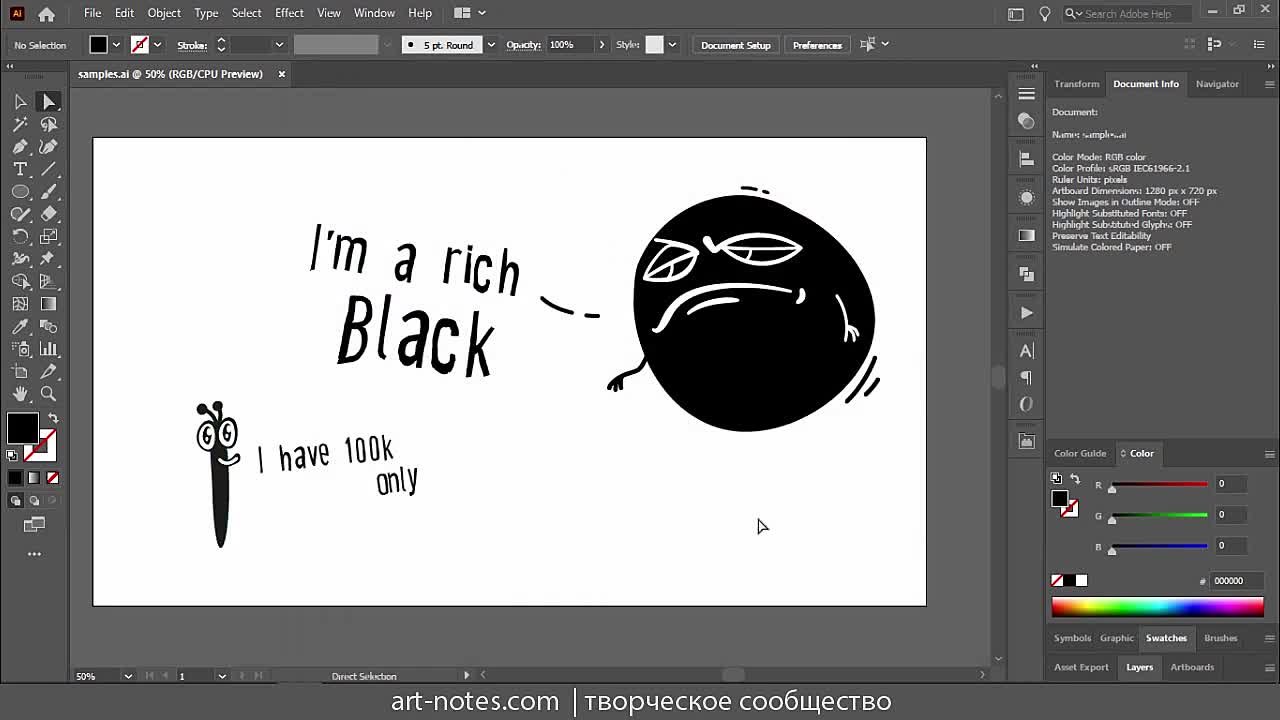Pick the Pen tool
The width and height of the screenshot is (1280, 720).
20,147
